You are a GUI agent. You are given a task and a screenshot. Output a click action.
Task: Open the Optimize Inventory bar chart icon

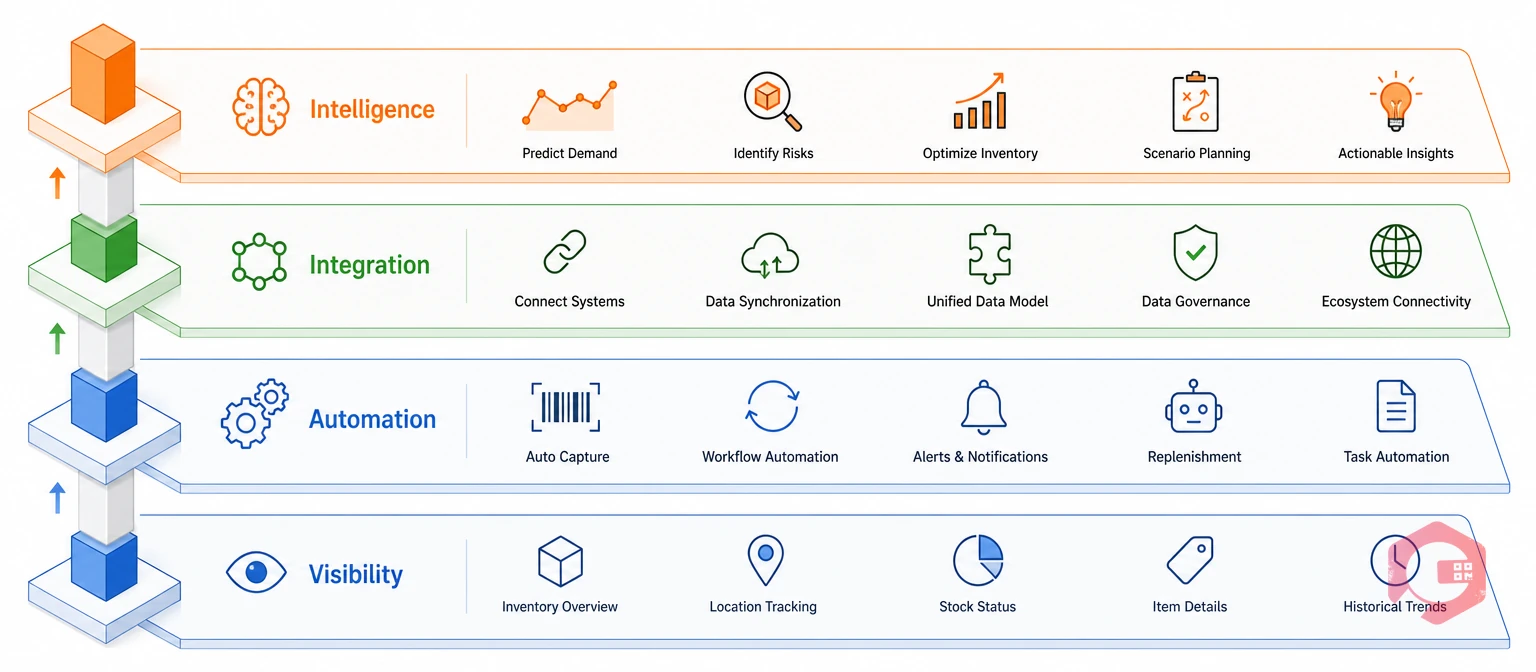click(x=980, y=100)
